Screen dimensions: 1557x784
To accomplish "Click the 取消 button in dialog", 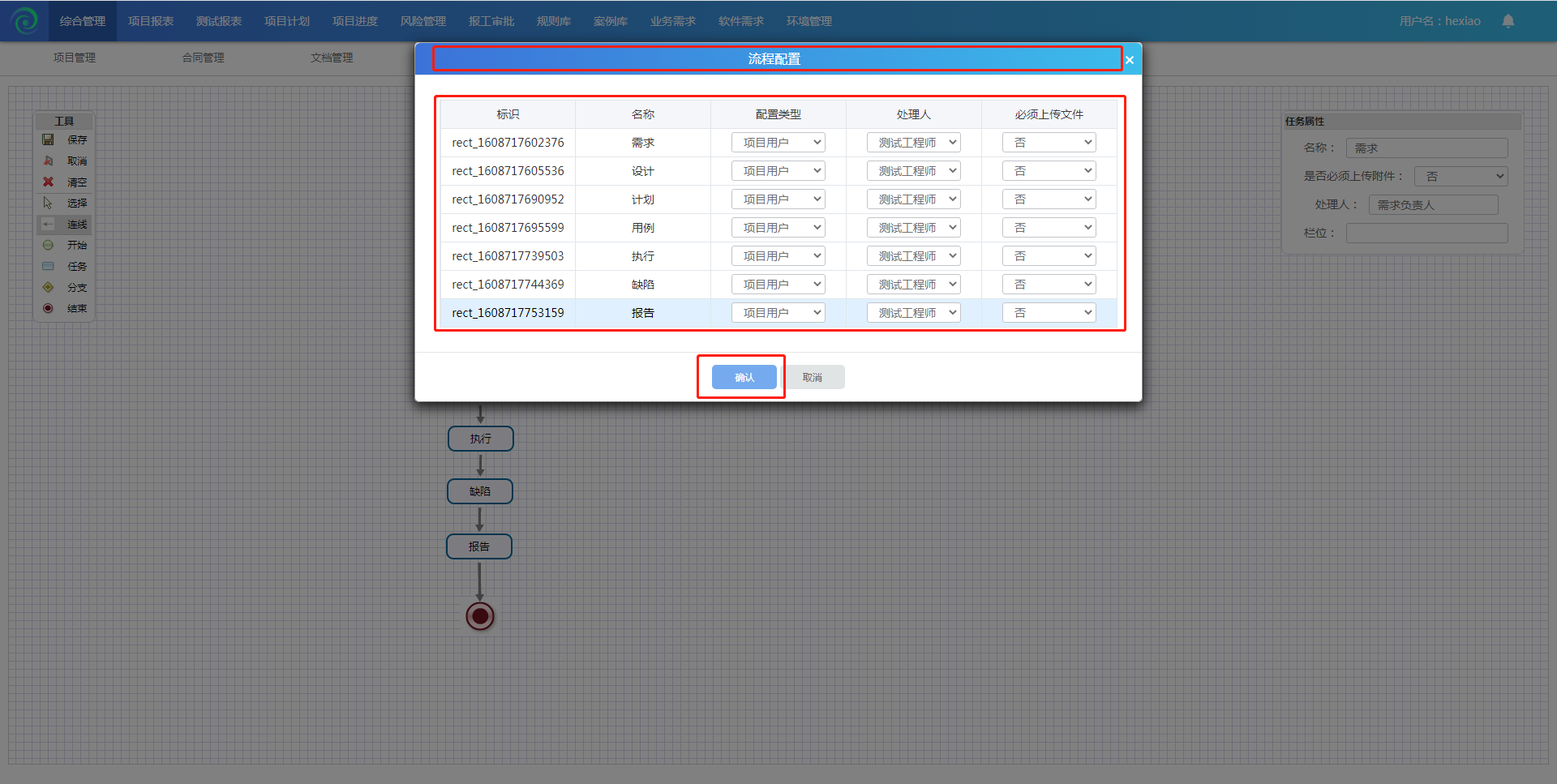I will [x=812, y=377].
